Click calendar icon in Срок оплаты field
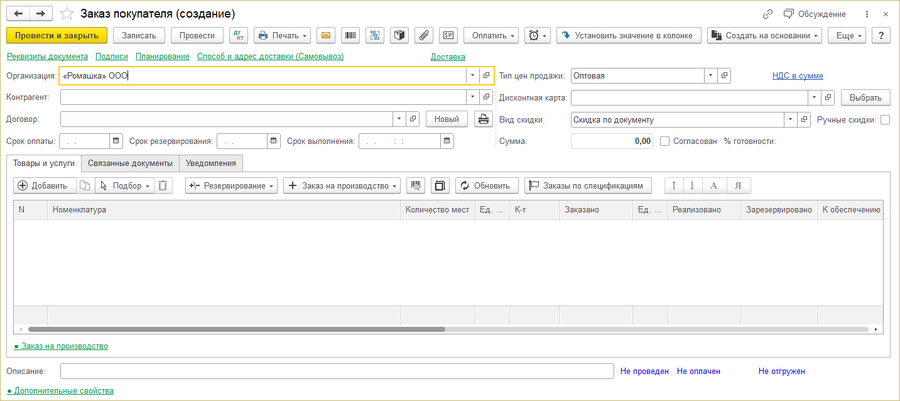 tap(116, 141)
